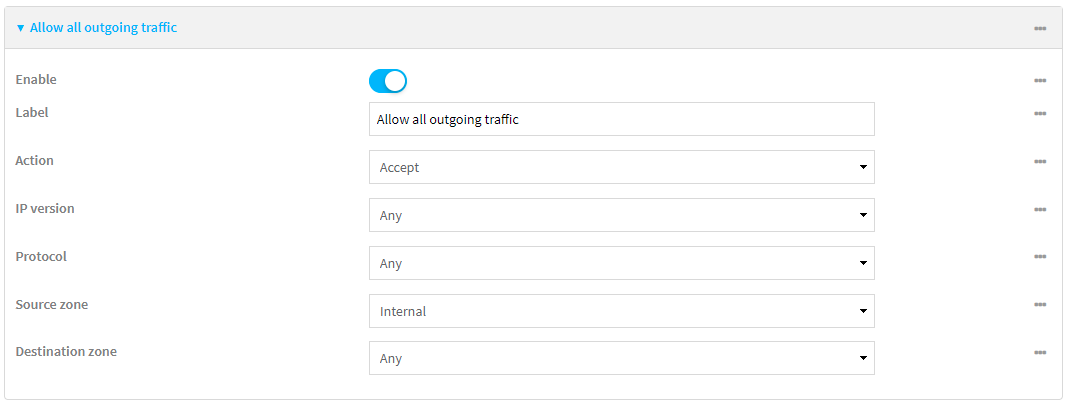Click the Enable field label
This screenshot has height=402, width=1067.
36,80
